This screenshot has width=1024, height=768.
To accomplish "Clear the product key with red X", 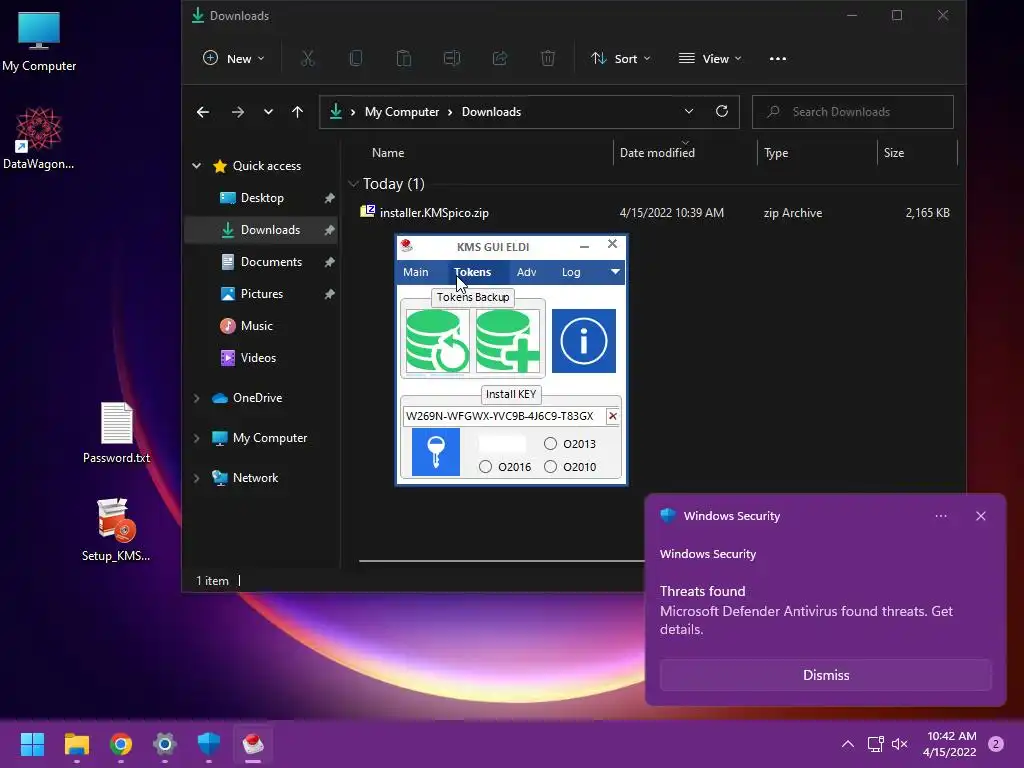I will coord(613,416).
